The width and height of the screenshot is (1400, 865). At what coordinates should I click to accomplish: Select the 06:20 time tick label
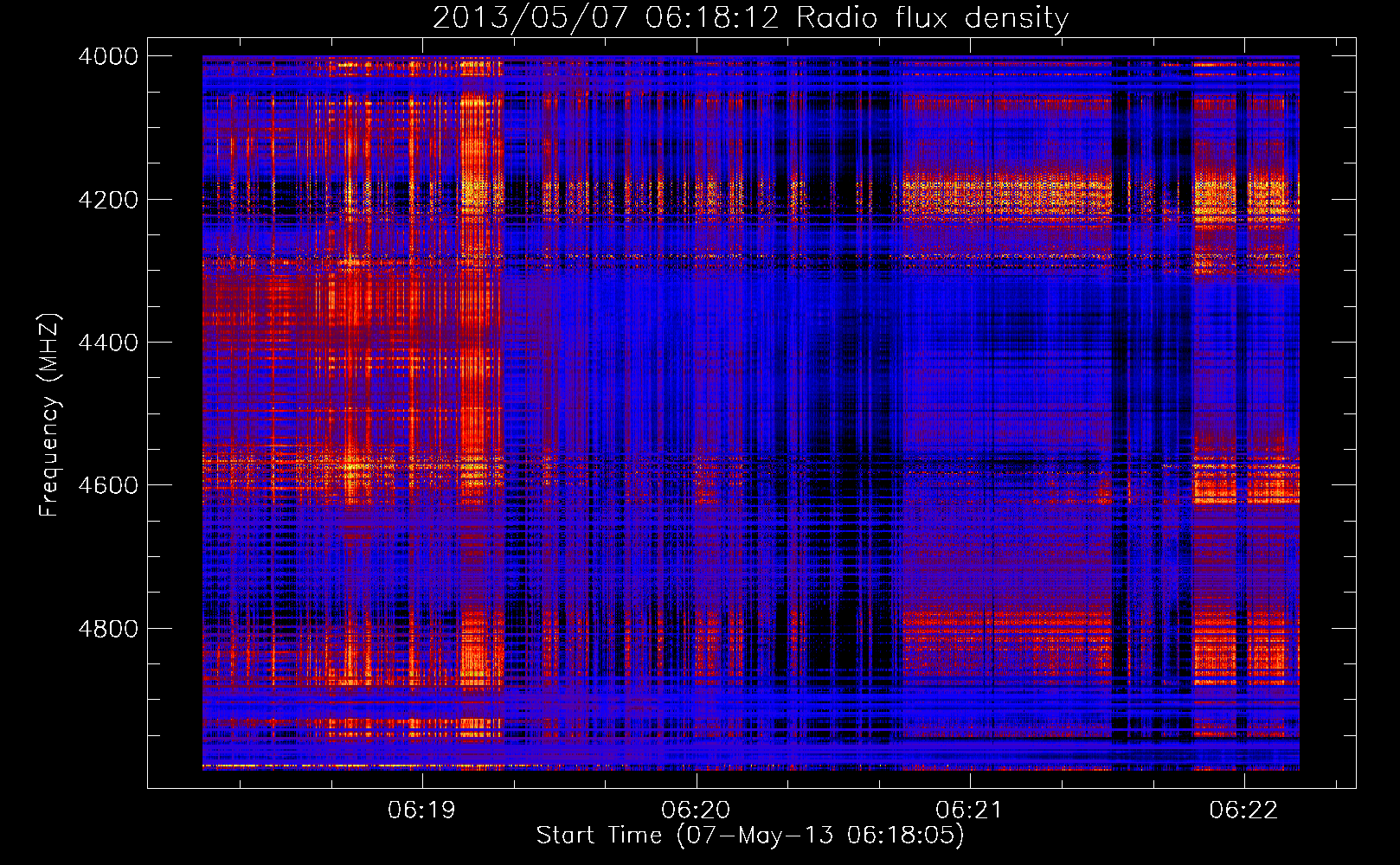696,811
